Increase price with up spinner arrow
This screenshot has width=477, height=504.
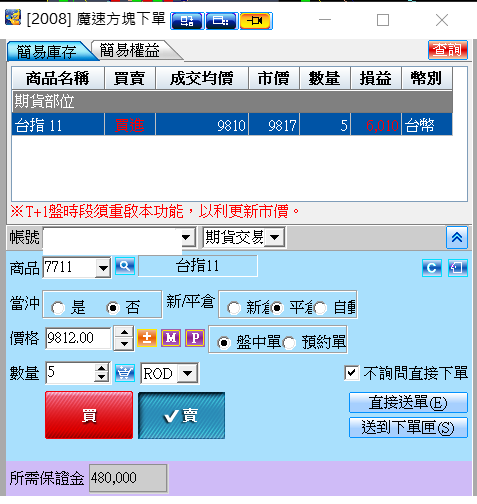[124, 333]
